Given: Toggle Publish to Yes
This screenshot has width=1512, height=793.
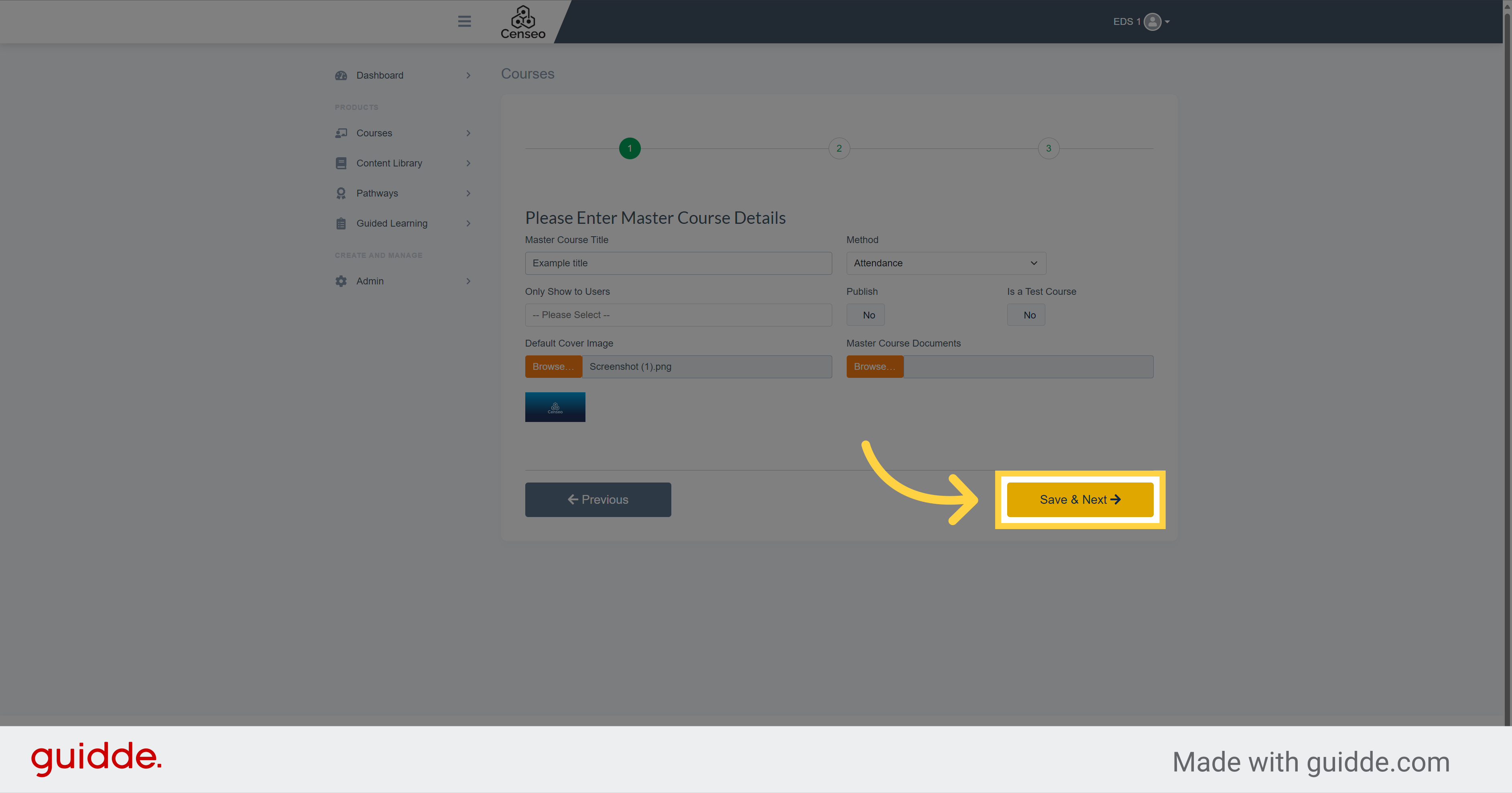Looking at the screenshot, I should 867,314.
